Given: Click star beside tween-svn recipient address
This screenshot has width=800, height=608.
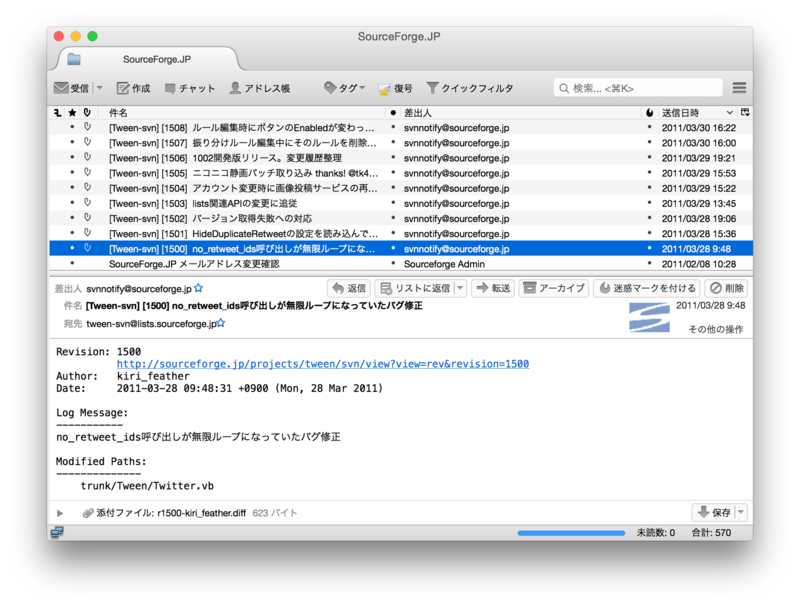Looking at the screenshot, I should (x=221, y=322).
